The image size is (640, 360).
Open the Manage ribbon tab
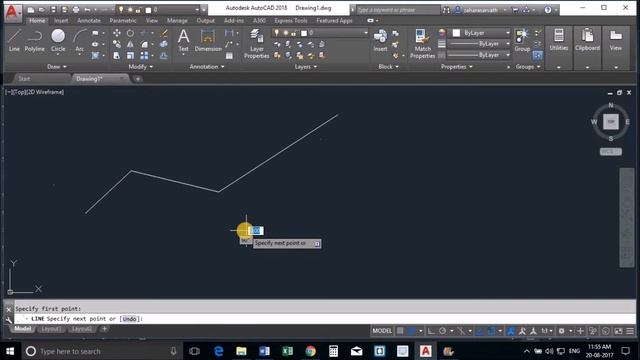pyautogui.click(x=177, y=20)
